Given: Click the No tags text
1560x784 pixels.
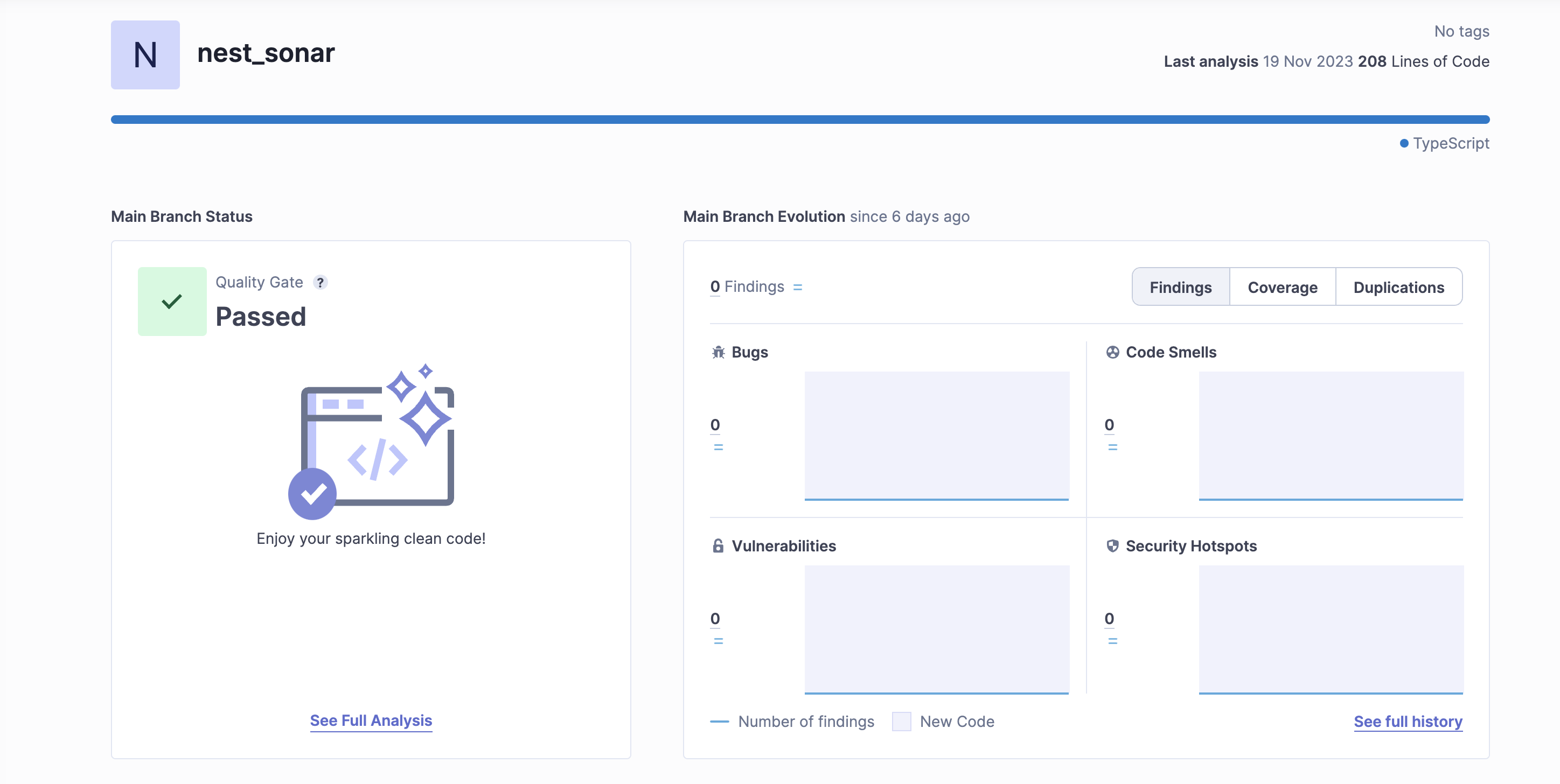Looking at the screenshot, I should [x=1461, y=31].
